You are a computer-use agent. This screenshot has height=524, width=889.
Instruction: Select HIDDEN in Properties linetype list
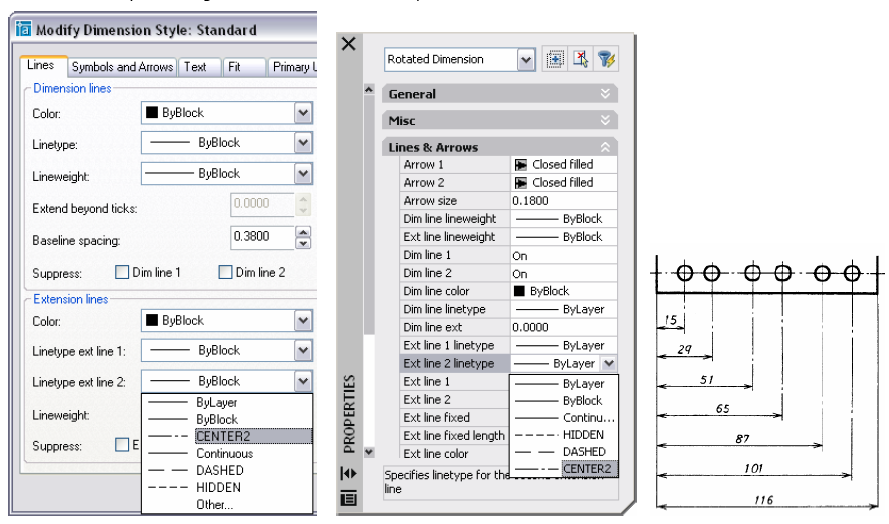pyautogui.click(x=564, y=435)
